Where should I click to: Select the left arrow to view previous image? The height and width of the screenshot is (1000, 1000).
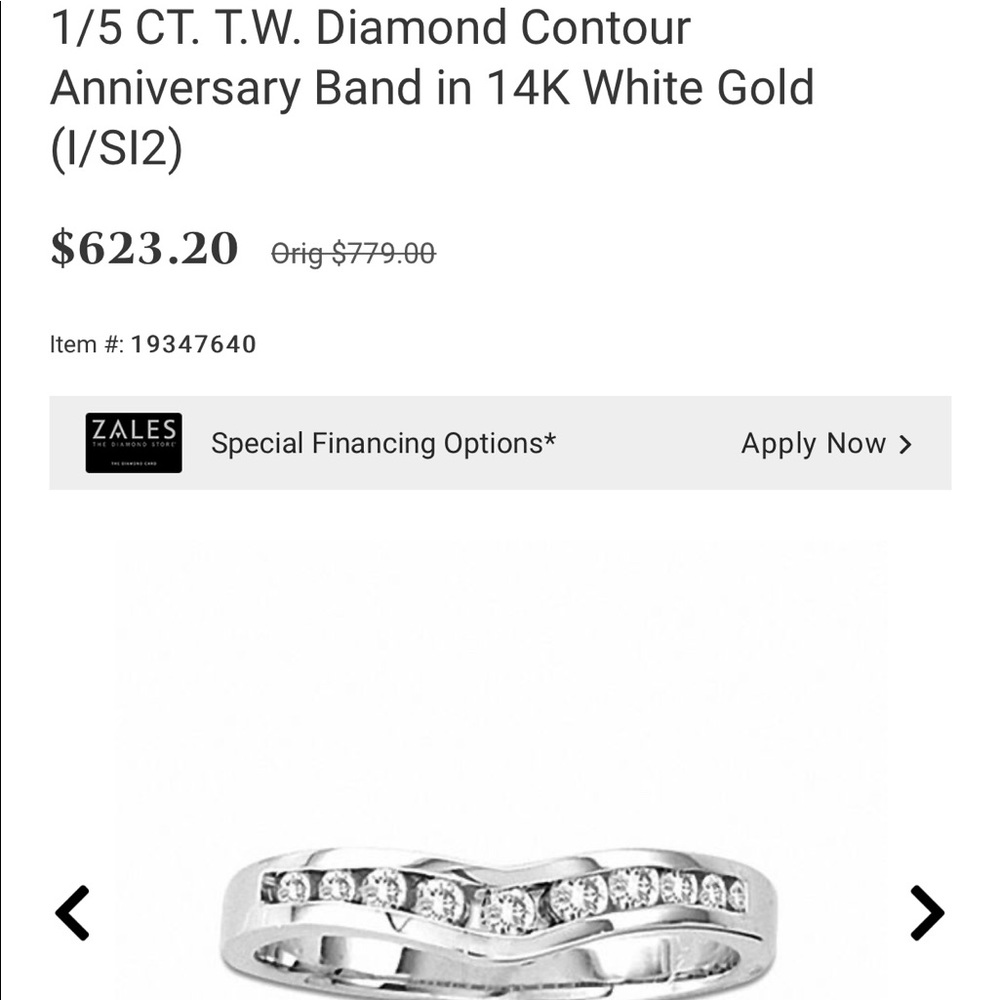(70, 911)
